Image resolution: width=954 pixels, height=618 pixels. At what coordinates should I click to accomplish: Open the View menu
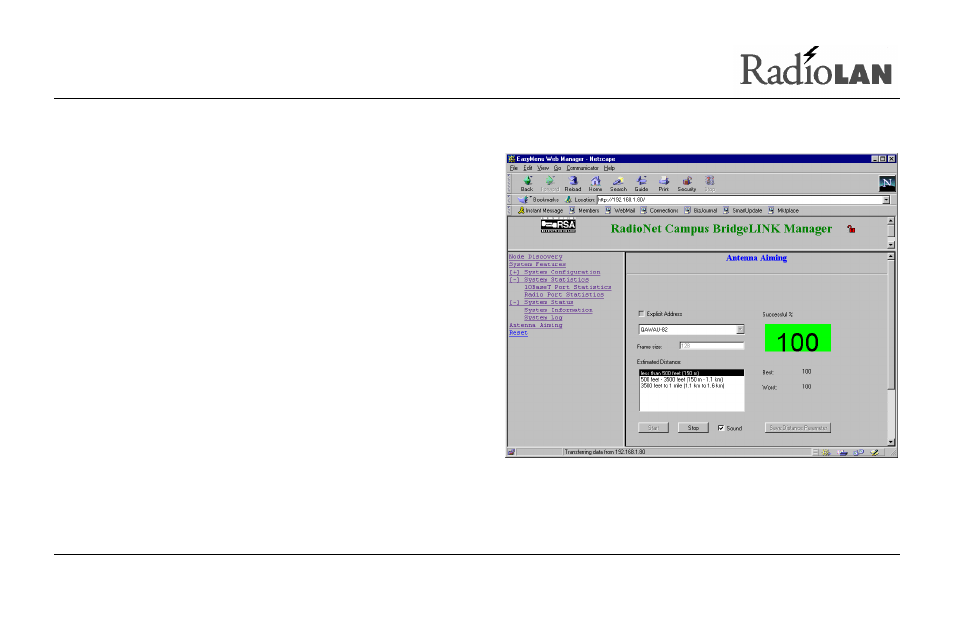pos(543,168)
